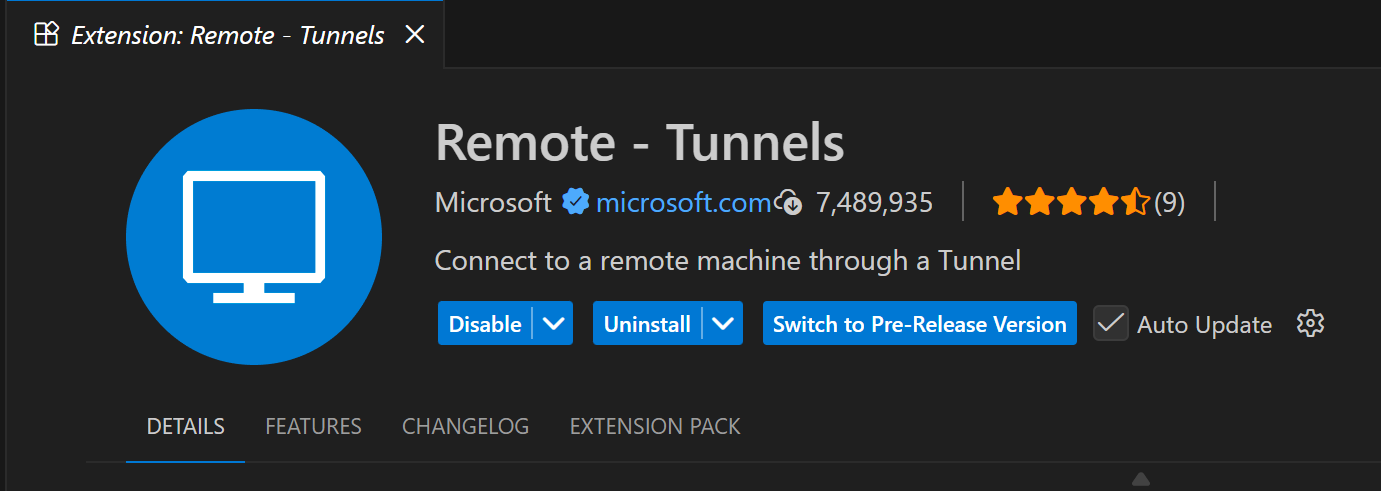Image resolution: width=1381 pixels, height=491 pixels.
Task: Click Switch to Pre-Release Version
Action: (x=919, y=324)
